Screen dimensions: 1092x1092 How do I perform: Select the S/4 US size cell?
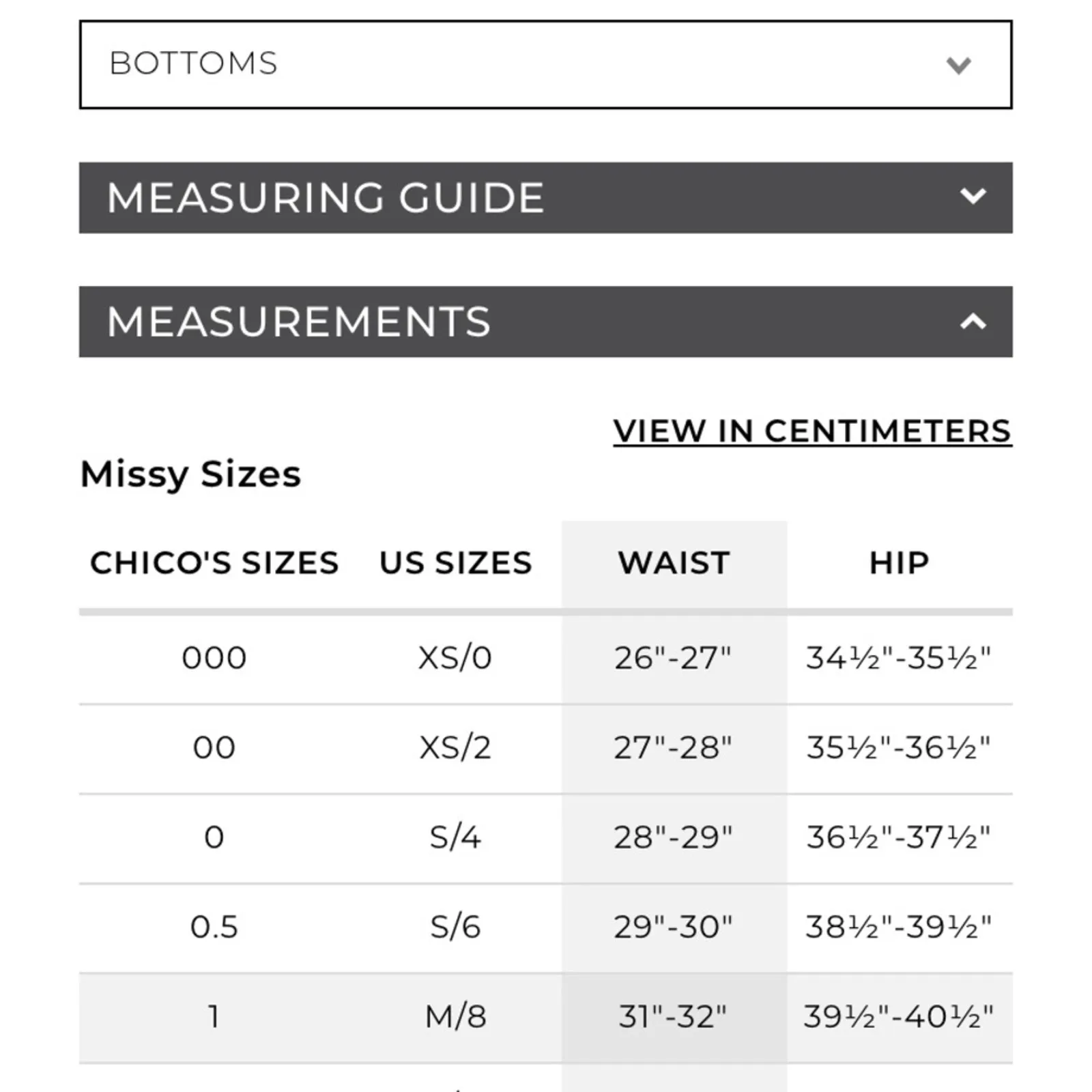tap(455, 837)
